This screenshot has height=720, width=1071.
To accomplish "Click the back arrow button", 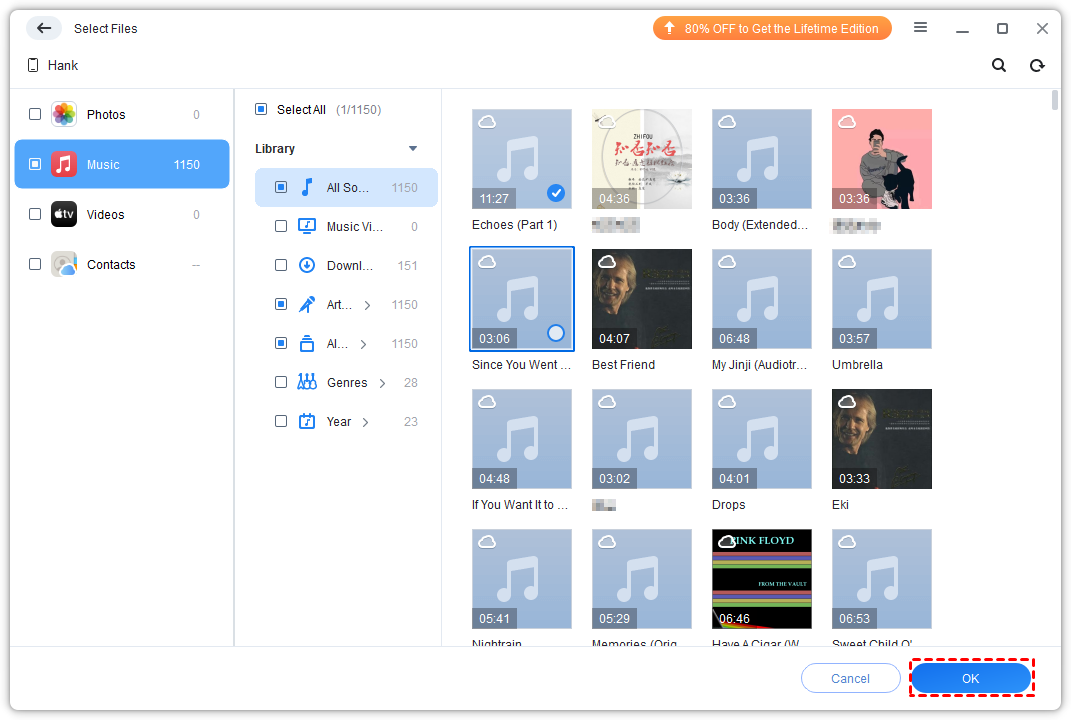I will (43, 28).
